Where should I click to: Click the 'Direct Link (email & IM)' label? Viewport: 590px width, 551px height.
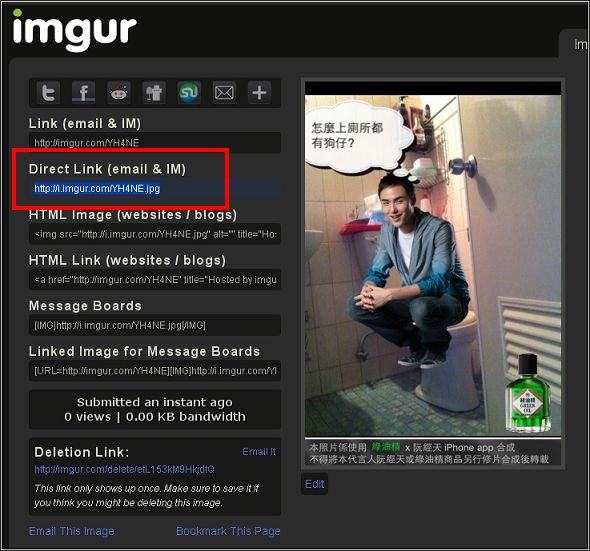pos(107,169)
